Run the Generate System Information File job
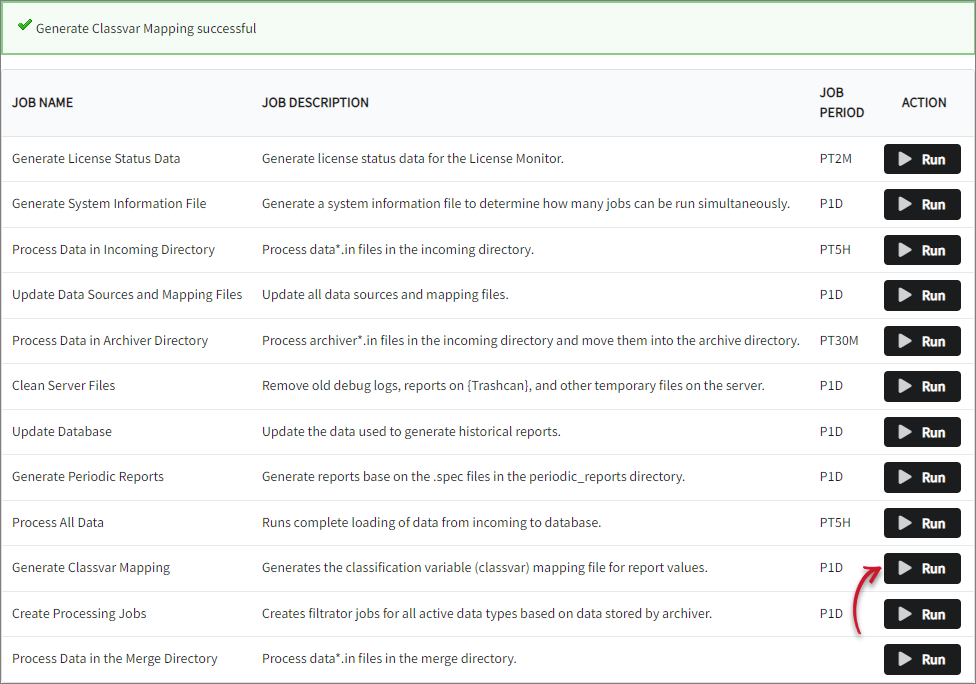Image resolution: width=976 pixels, height=684 pixels. pyautogui.click(x=921, y=204)
